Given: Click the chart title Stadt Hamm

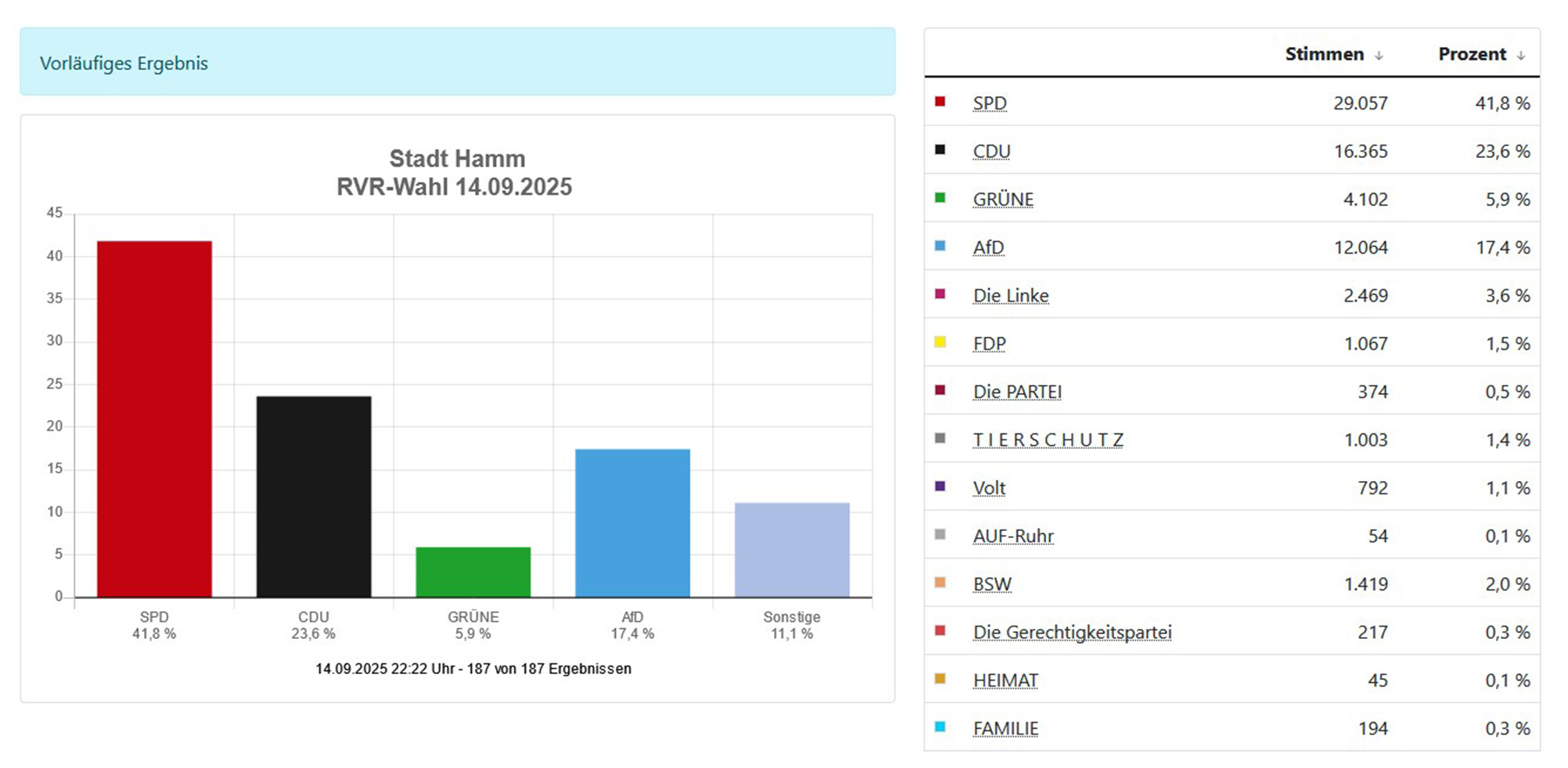Looking at the screenshot, I should pyautogui.click(x=458, y=159).
